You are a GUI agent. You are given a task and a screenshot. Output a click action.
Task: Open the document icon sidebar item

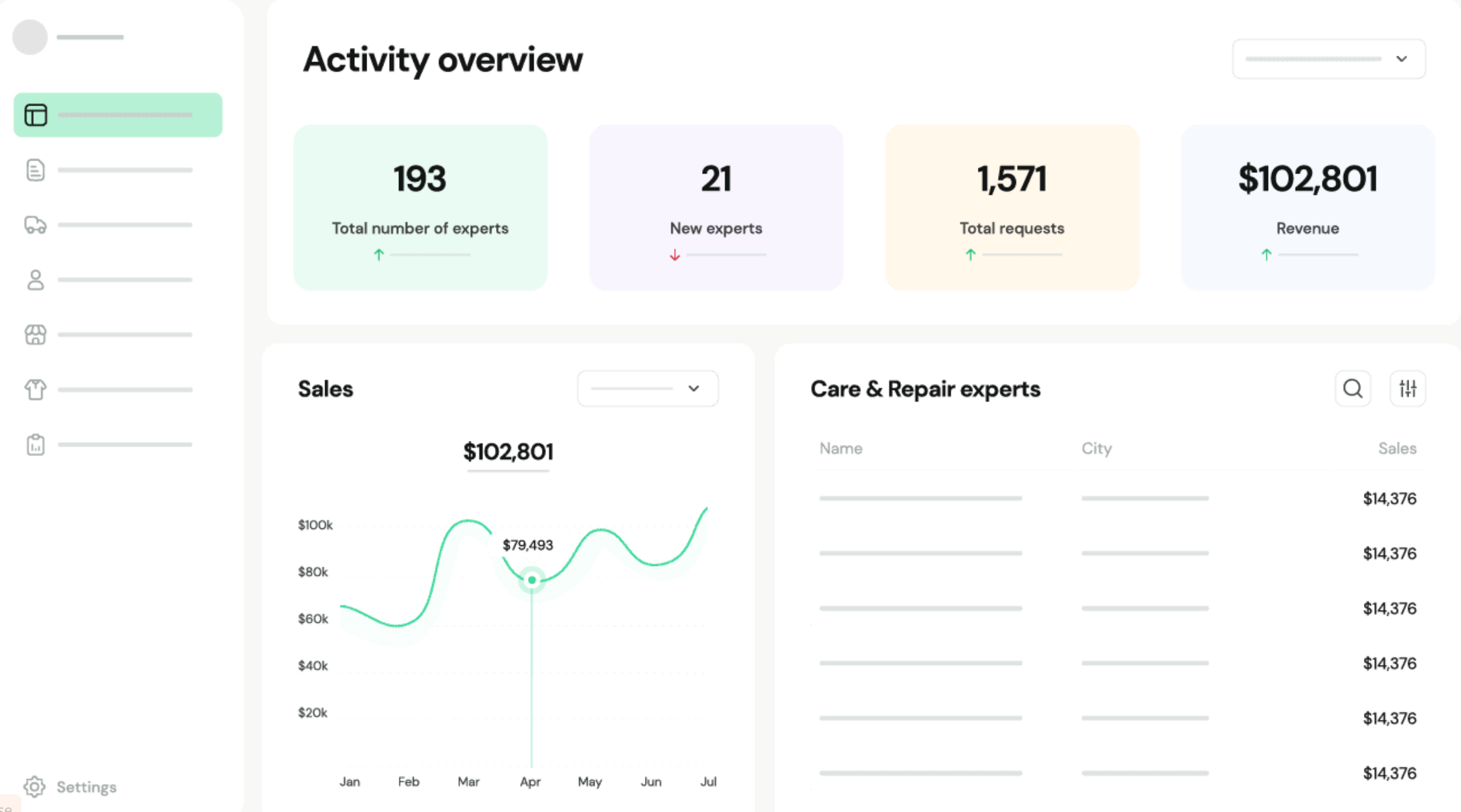(x=36, y=170)
